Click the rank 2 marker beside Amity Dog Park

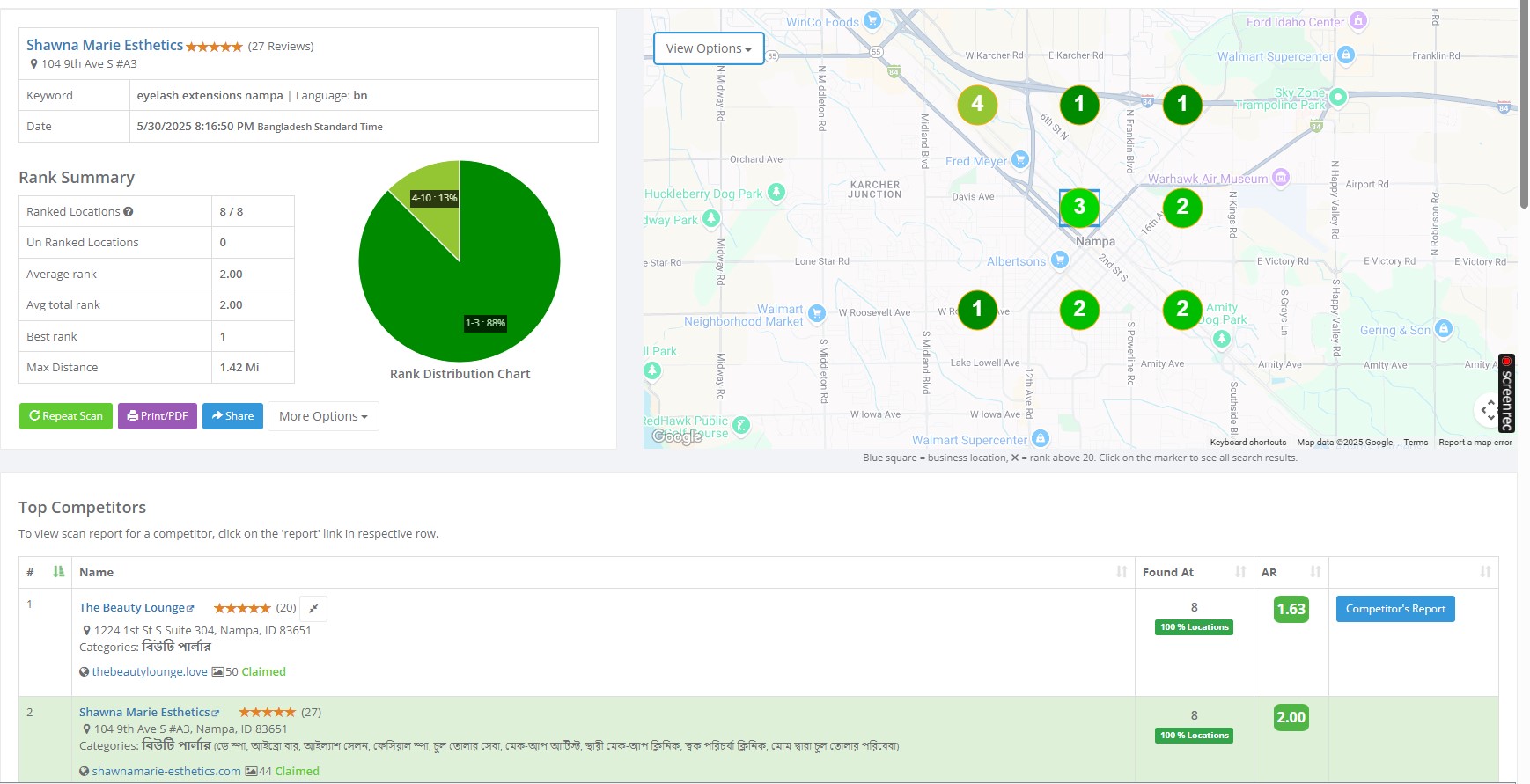pyautogui.click(x=1182, y=310)
